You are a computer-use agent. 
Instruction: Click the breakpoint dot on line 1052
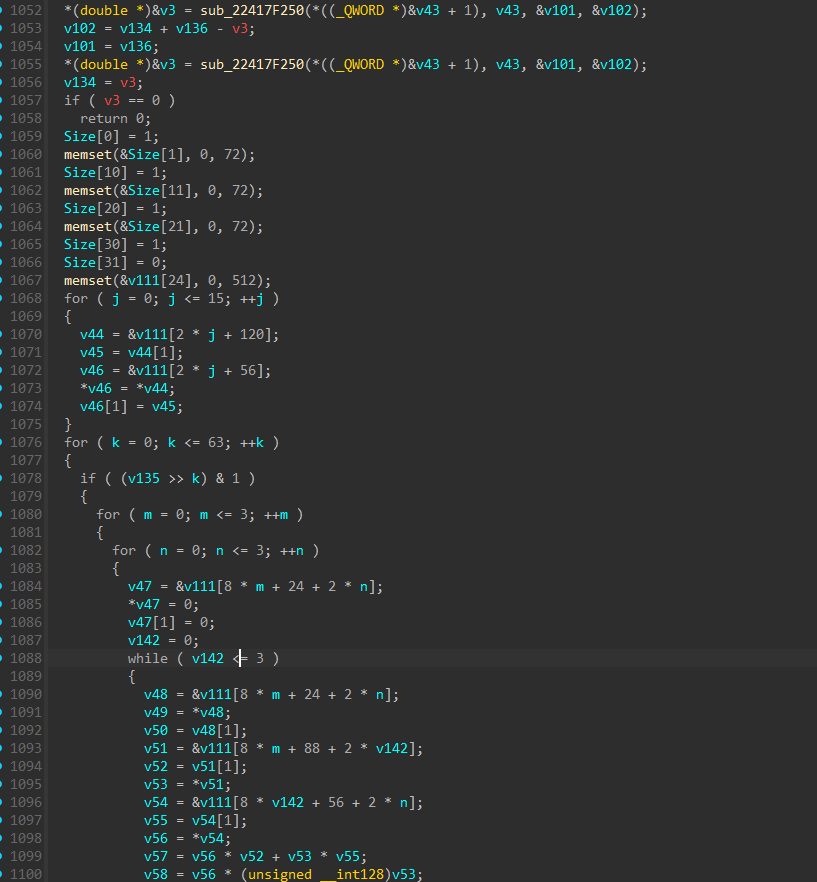tap(3, 10)
